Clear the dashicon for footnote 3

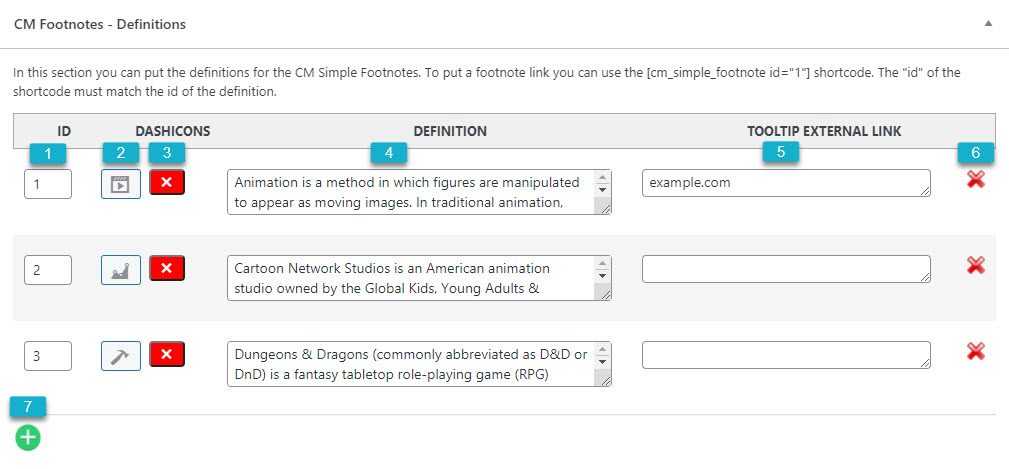(167, 353)
